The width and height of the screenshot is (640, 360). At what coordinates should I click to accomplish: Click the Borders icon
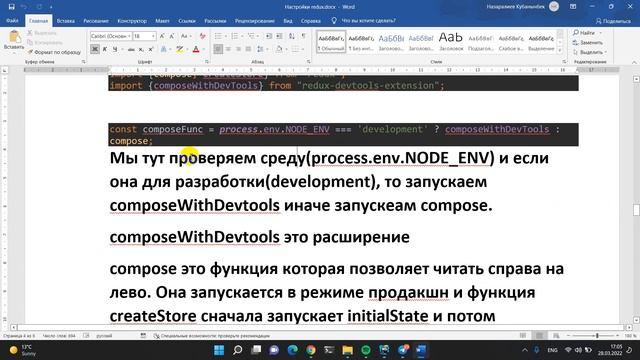(296, 49)
